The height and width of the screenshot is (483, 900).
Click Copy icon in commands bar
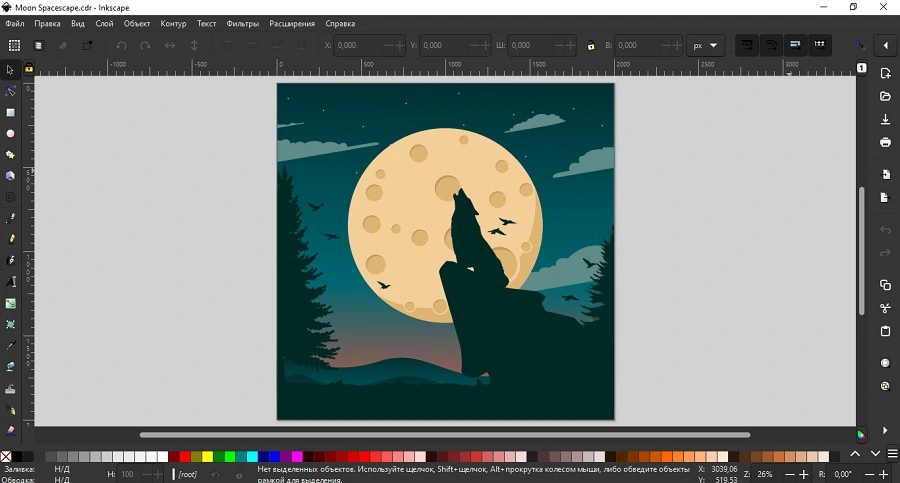[x=885, y=285]
